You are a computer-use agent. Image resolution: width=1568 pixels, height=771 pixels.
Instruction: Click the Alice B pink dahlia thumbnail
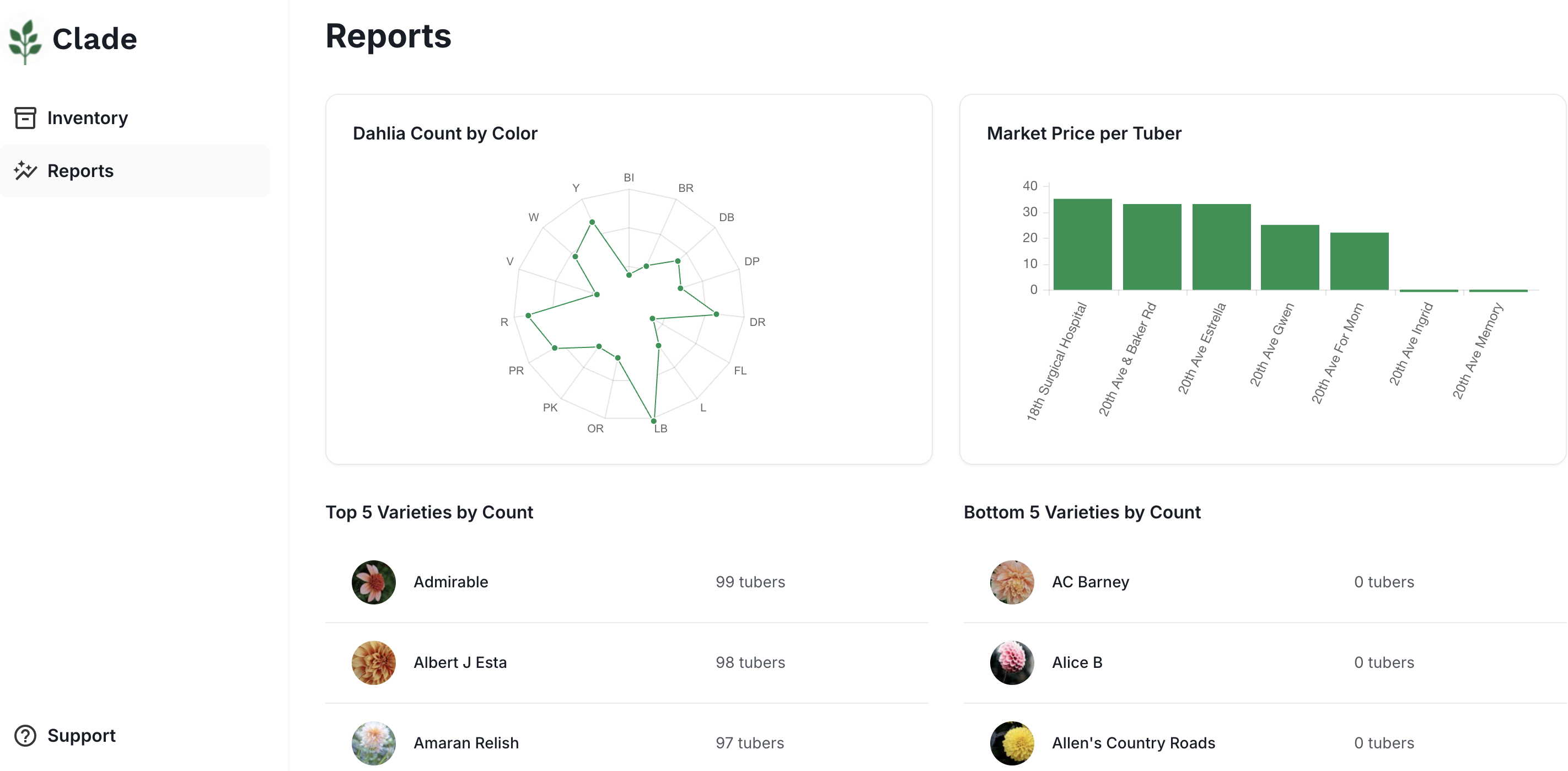point(1012,662)
